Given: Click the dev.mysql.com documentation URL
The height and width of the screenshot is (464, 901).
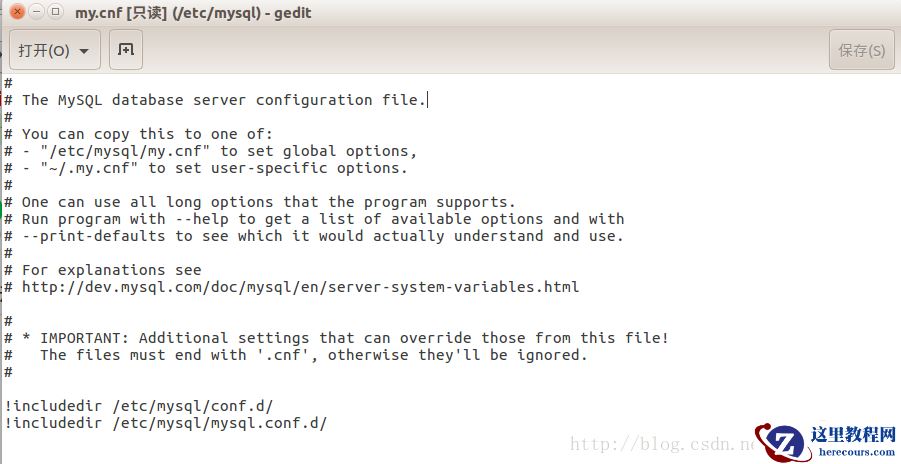Looking at the screenshot, I should tap(300, 287).
